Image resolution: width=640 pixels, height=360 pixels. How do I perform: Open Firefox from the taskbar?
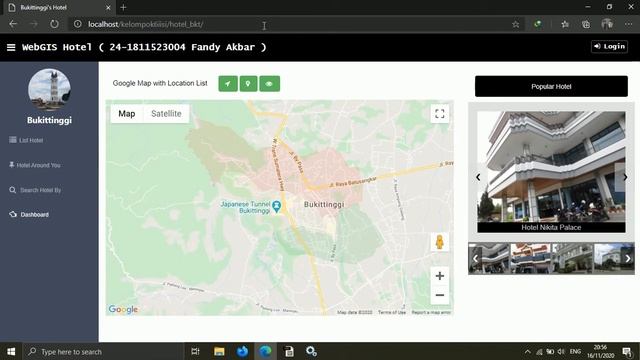(x=242, y=351)
